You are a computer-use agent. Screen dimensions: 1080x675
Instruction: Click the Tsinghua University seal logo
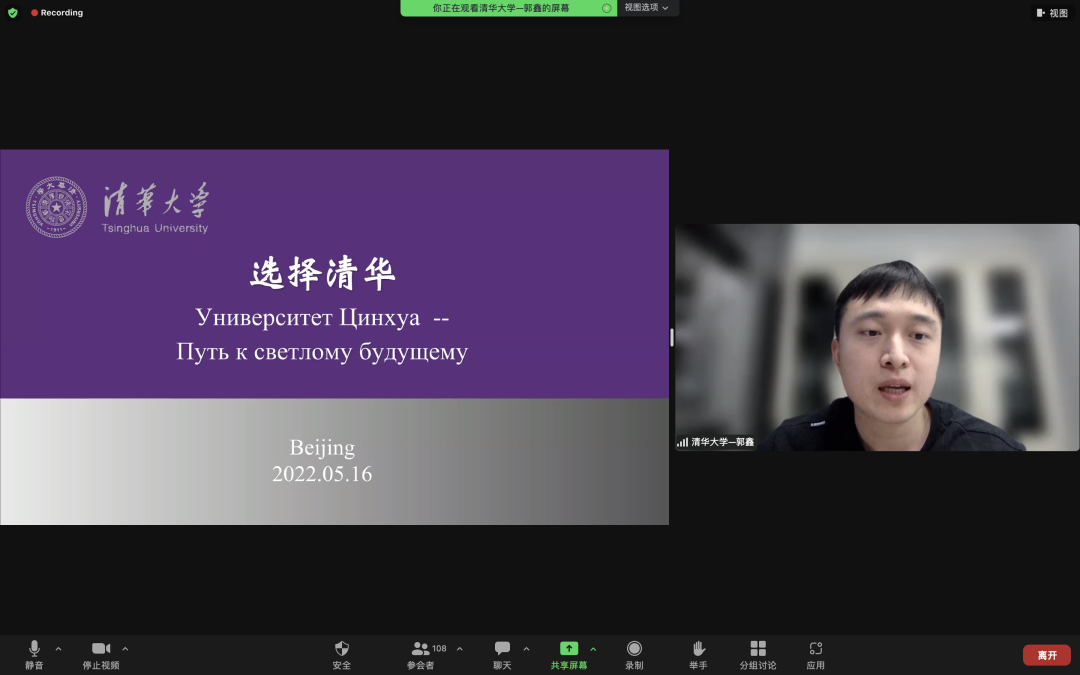(56, 207)
